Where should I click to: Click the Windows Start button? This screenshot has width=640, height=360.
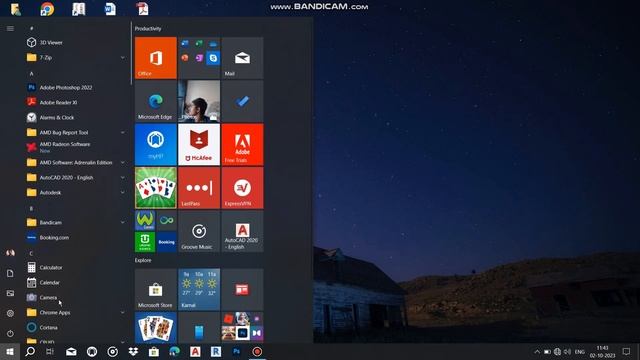(10, 351)
